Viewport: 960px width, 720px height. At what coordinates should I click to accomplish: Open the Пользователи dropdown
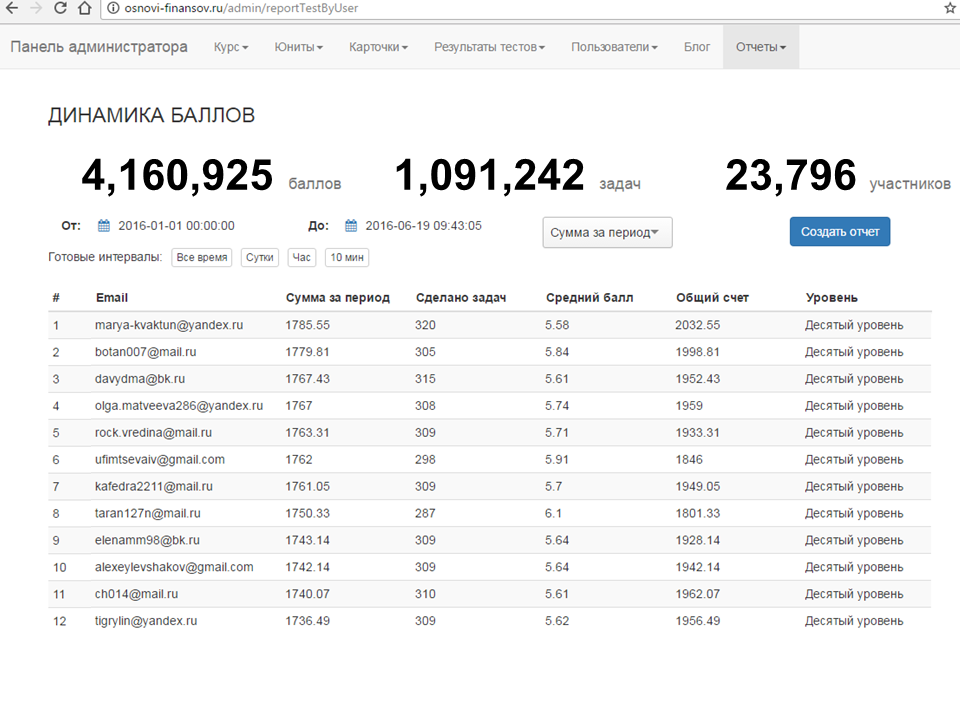[614, 47]
